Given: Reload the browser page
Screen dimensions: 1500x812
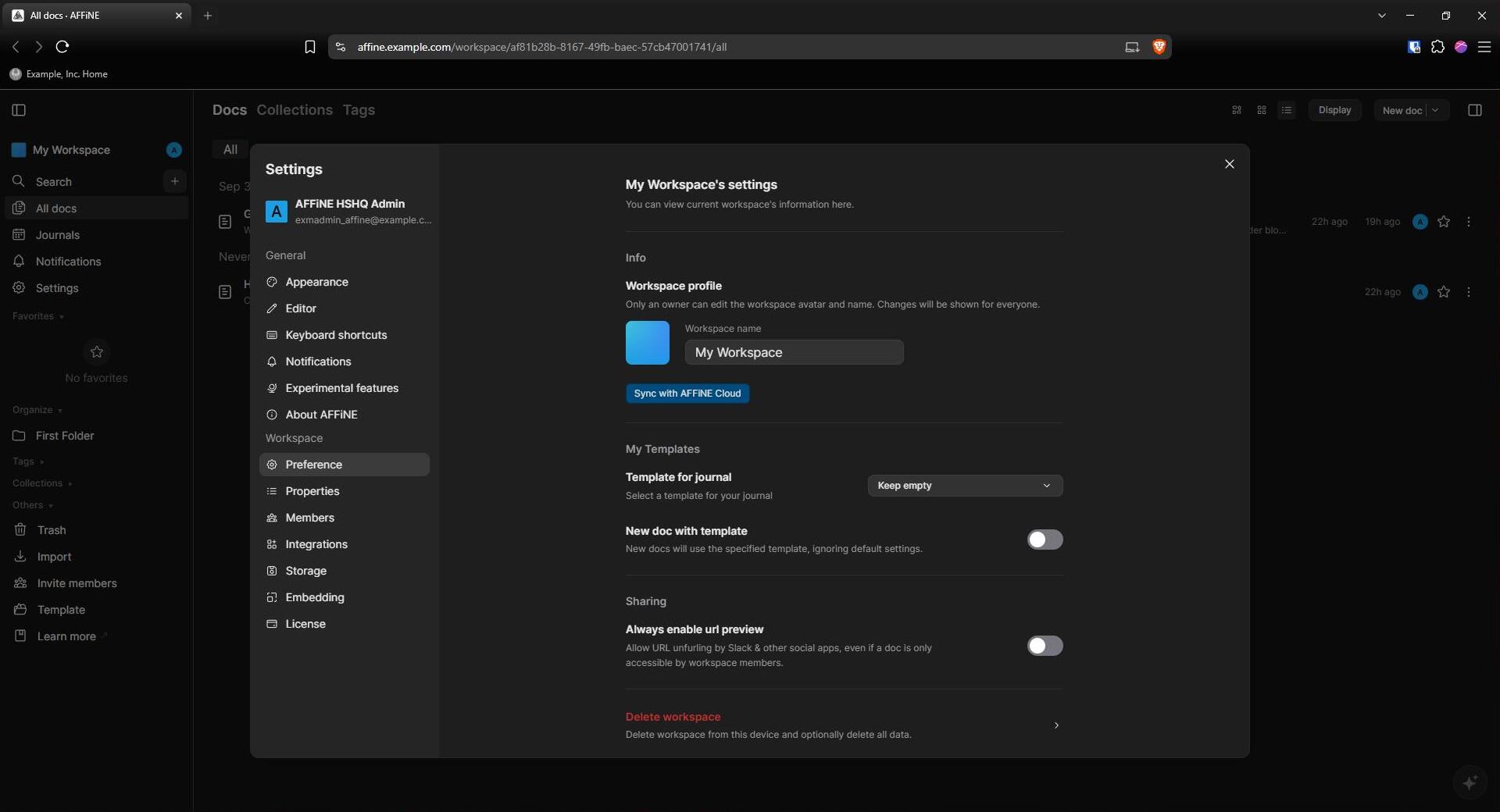Looking at the screenshot, I should click(62, 47).
